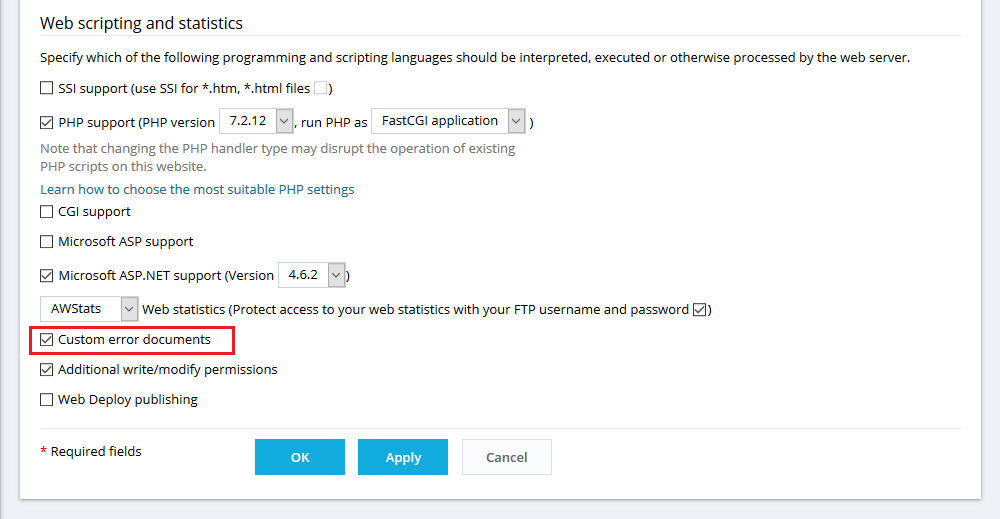Enable the SSI support checkbox
The image size is (1000, 519).
(x=47, y=88)
